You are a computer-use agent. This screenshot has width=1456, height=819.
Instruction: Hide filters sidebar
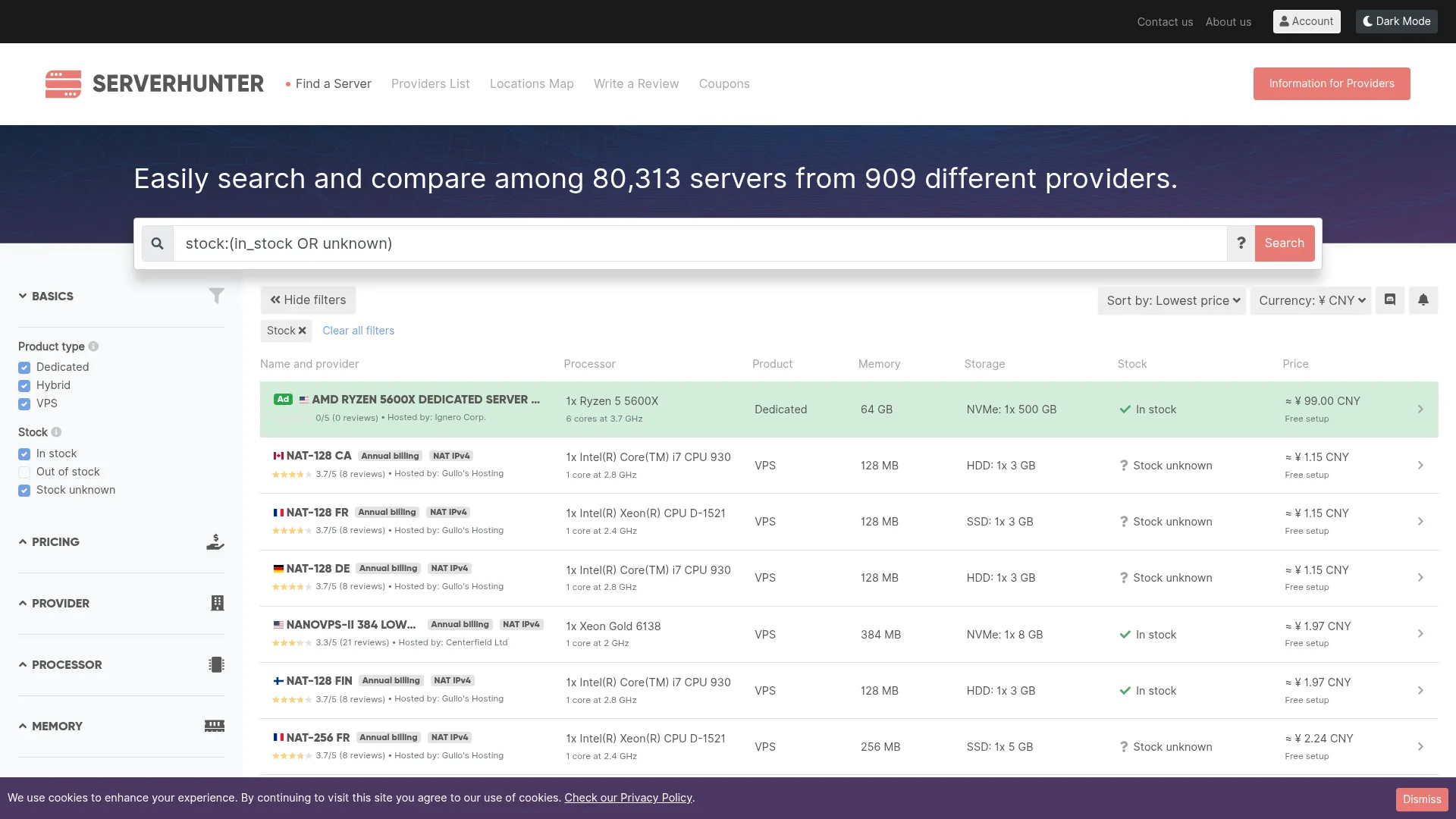[x=308, y=300]
